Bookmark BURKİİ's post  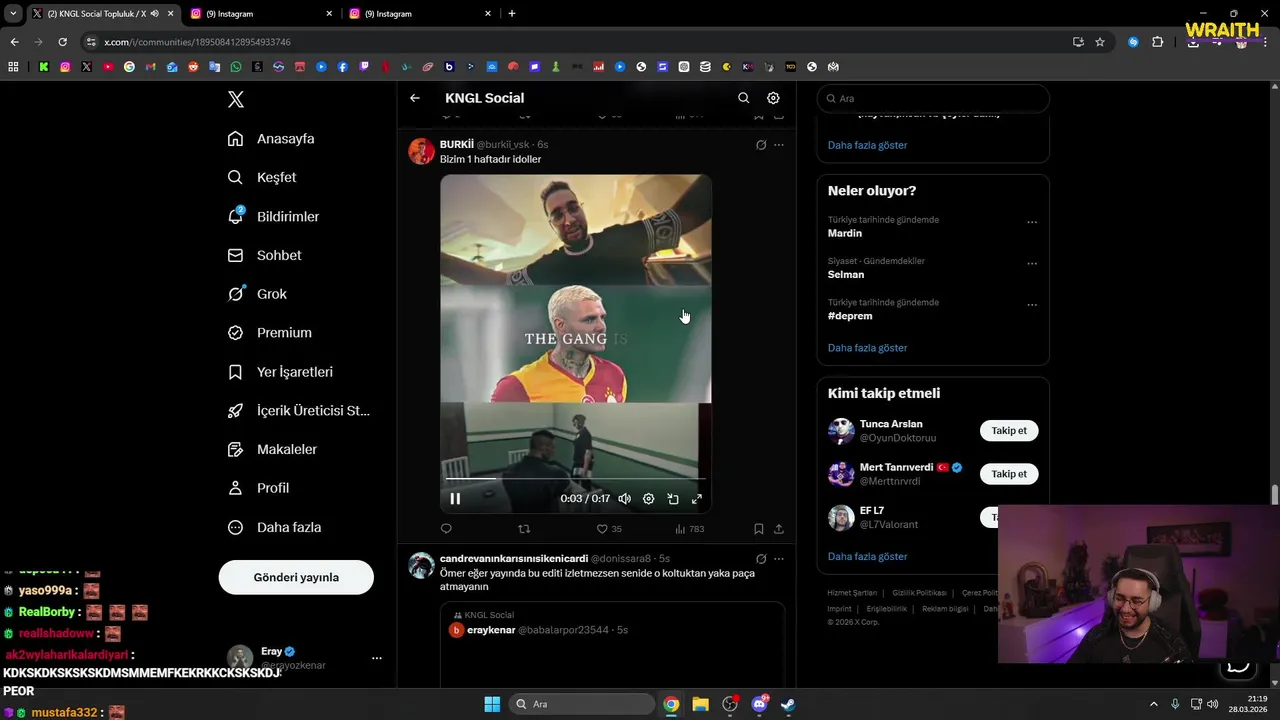[x=759, y=529]
